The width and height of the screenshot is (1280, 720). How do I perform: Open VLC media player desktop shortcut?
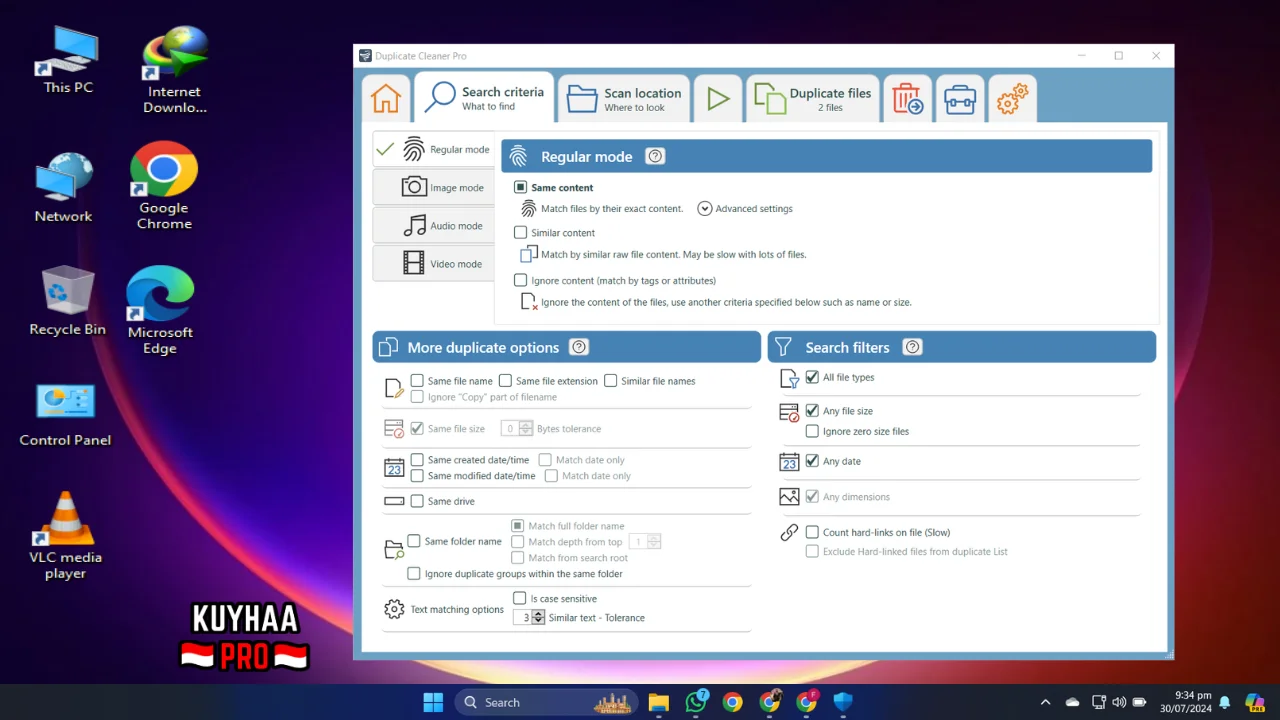coord(66,536)
